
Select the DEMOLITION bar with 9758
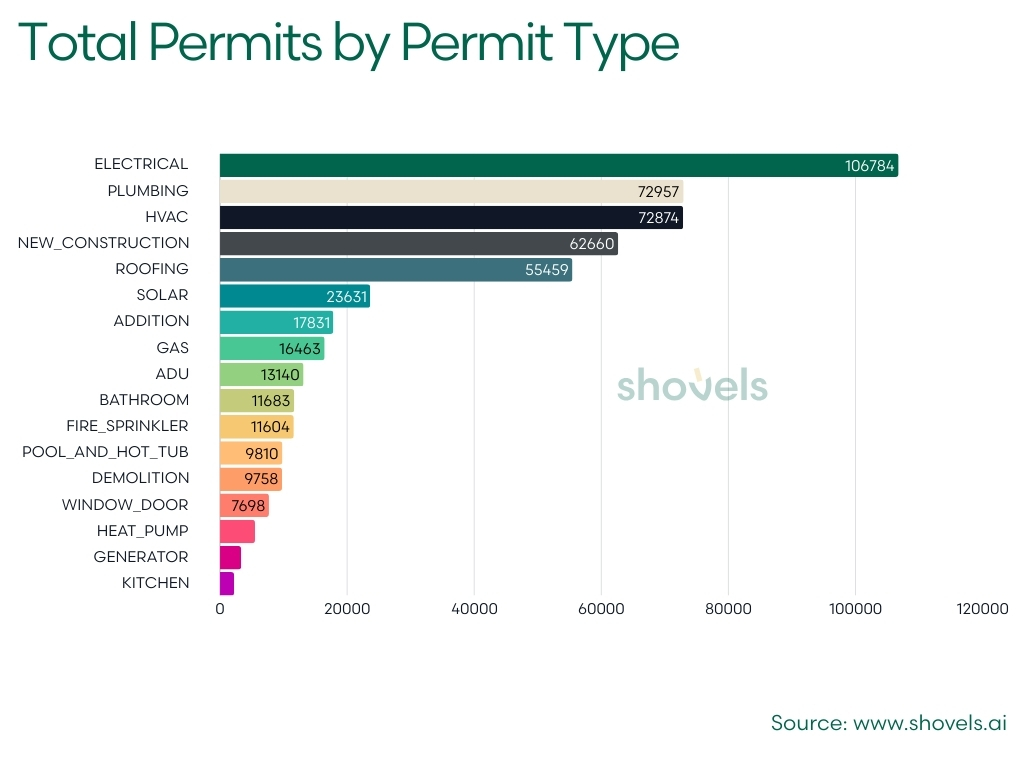click(x=251, y=479)
